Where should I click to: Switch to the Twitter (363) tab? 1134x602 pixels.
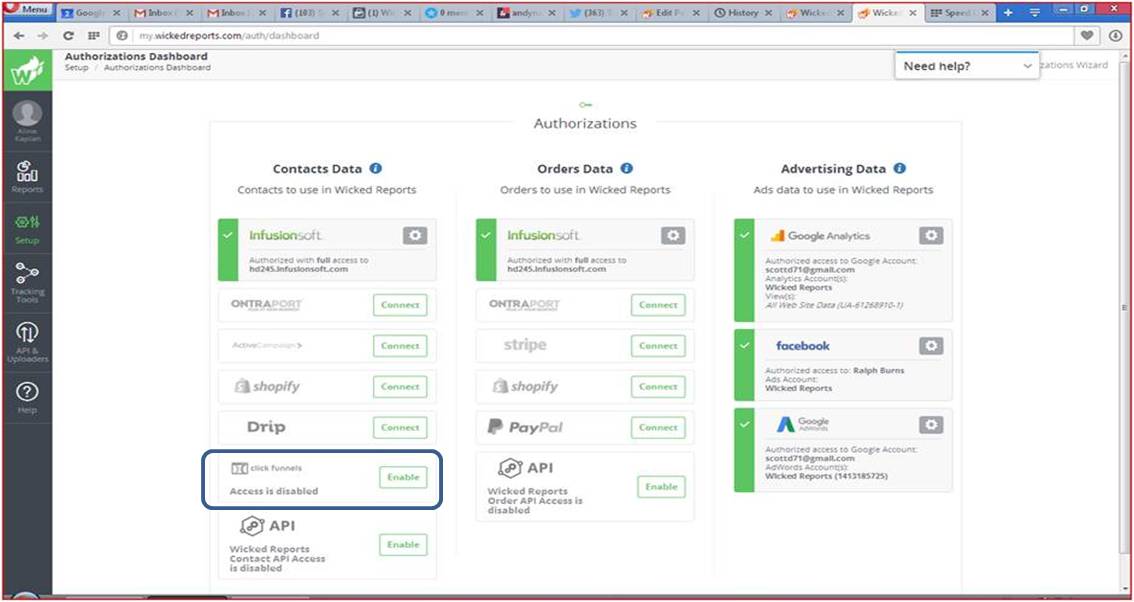click(x=597, y=13)
